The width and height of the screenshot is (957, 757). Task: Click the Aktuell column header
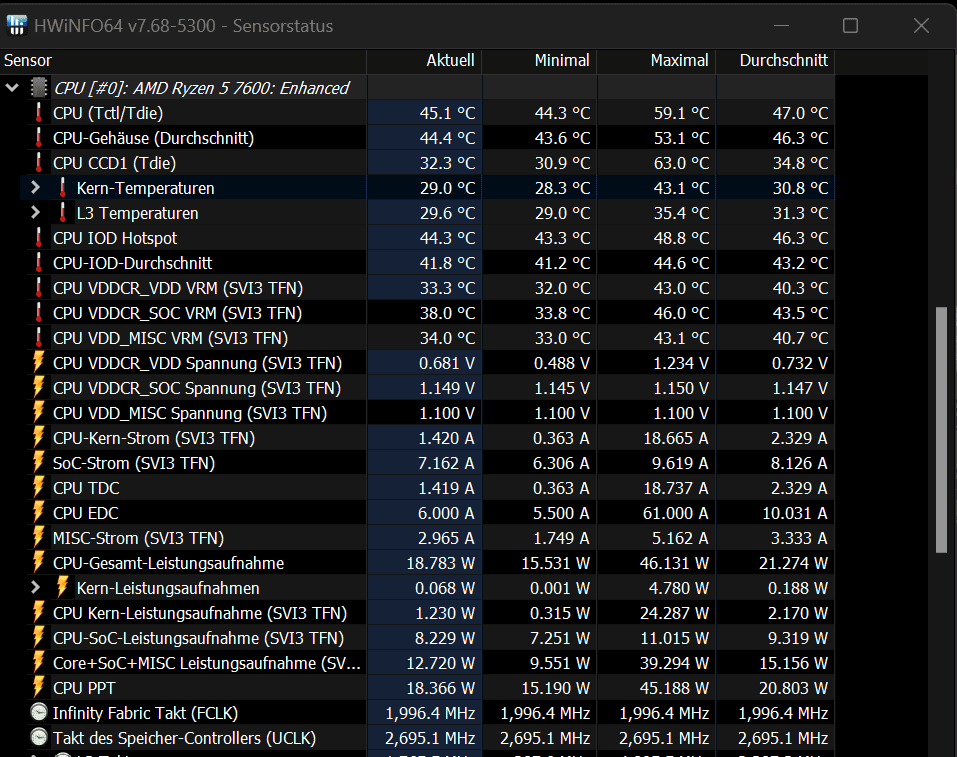tap(424, 60)
